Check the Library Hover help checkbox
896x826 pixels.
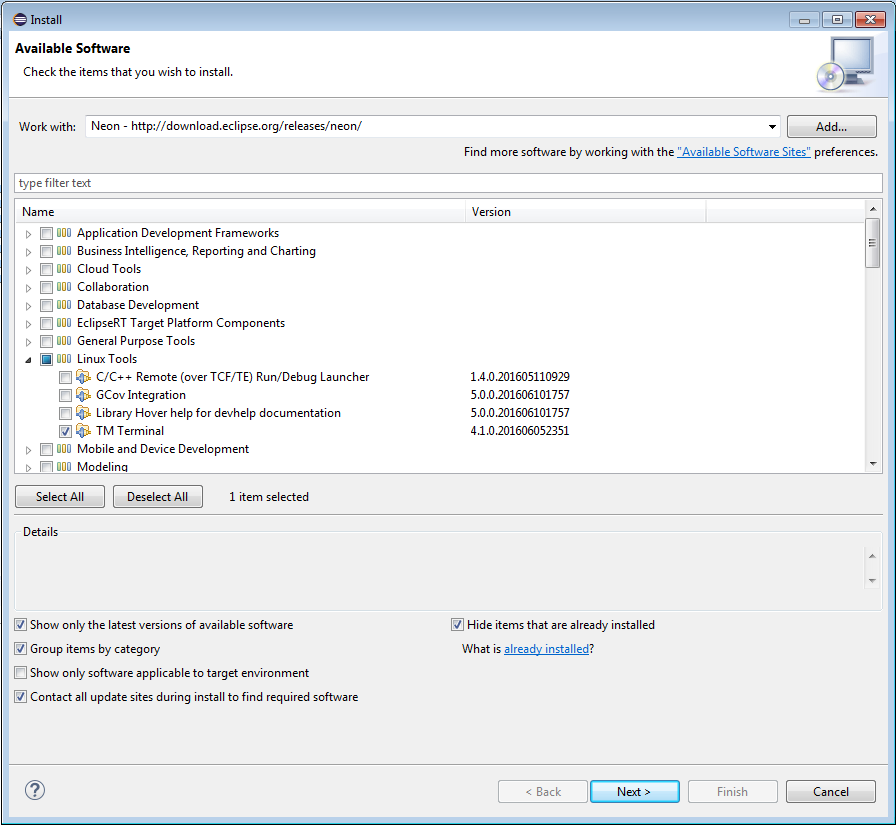[65, 413]
